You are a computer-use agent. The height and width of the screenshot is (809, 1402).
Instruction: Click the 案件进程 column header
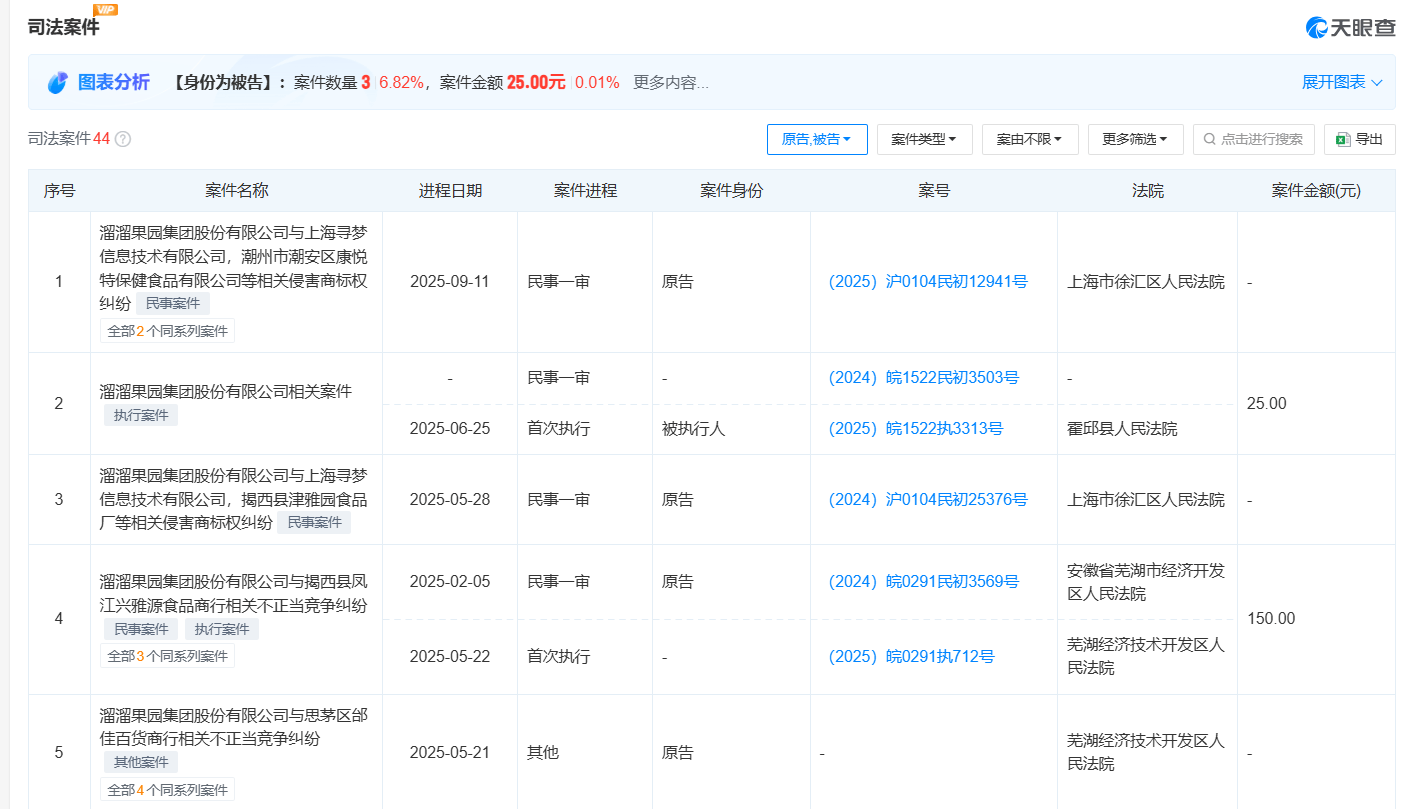(585, 191)
